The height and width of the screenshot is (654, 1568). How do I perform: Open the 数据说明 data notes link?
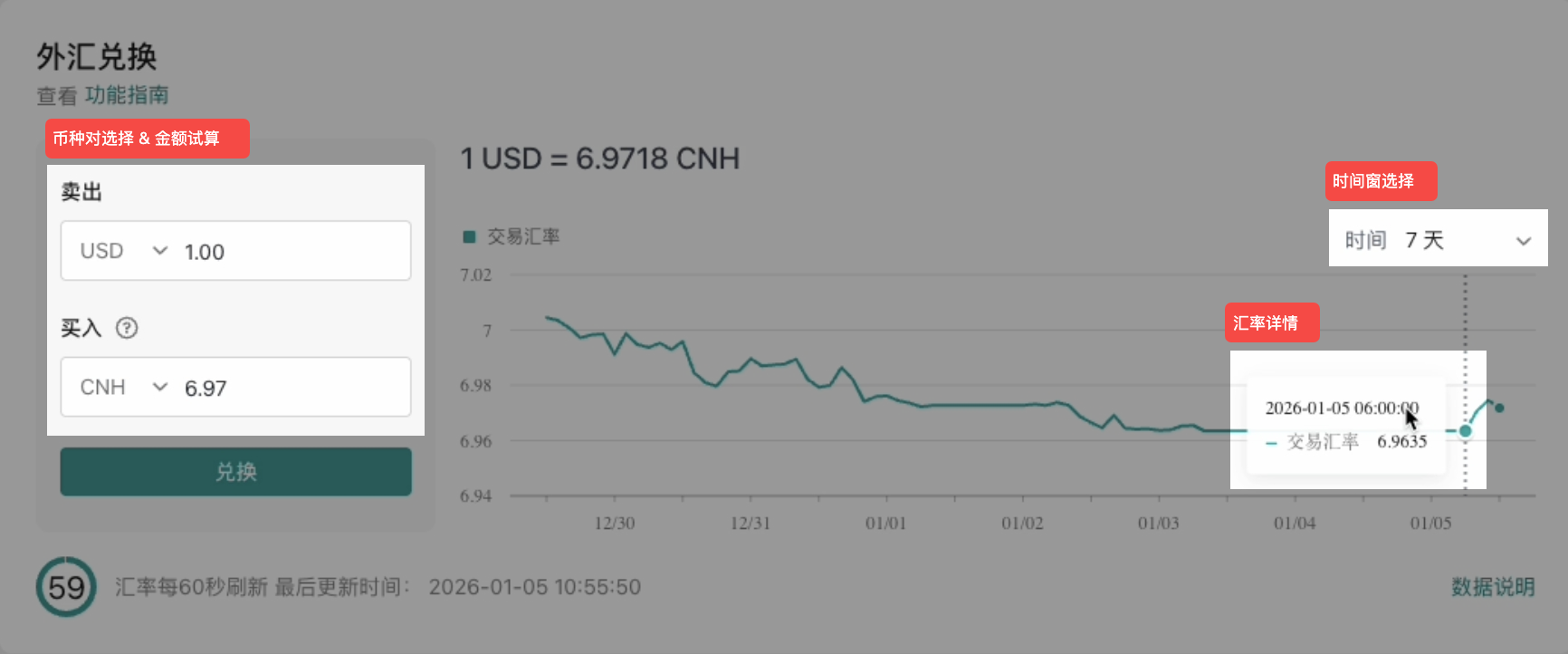click(1493, 587)
